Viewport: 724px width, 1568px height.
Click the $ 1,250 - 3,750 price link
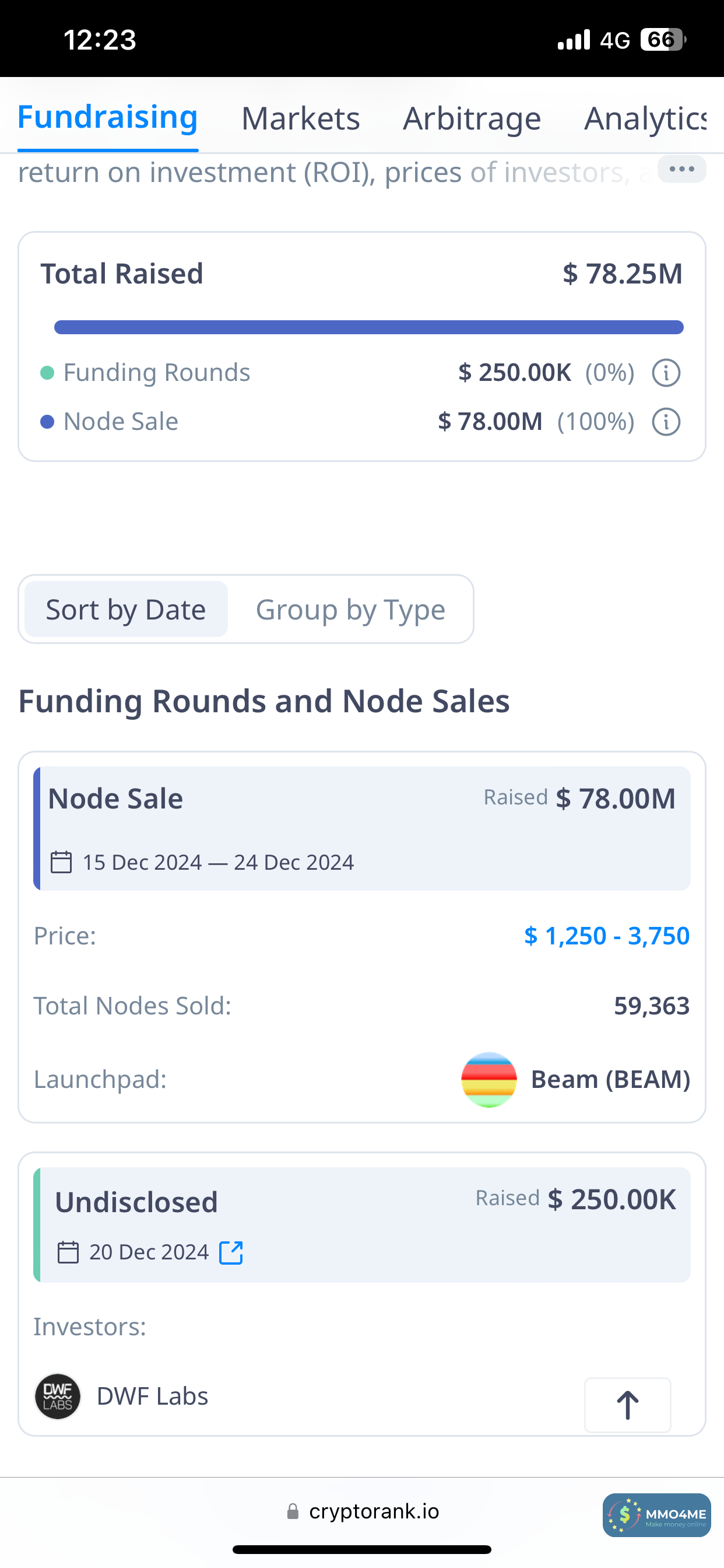point(607,936)
